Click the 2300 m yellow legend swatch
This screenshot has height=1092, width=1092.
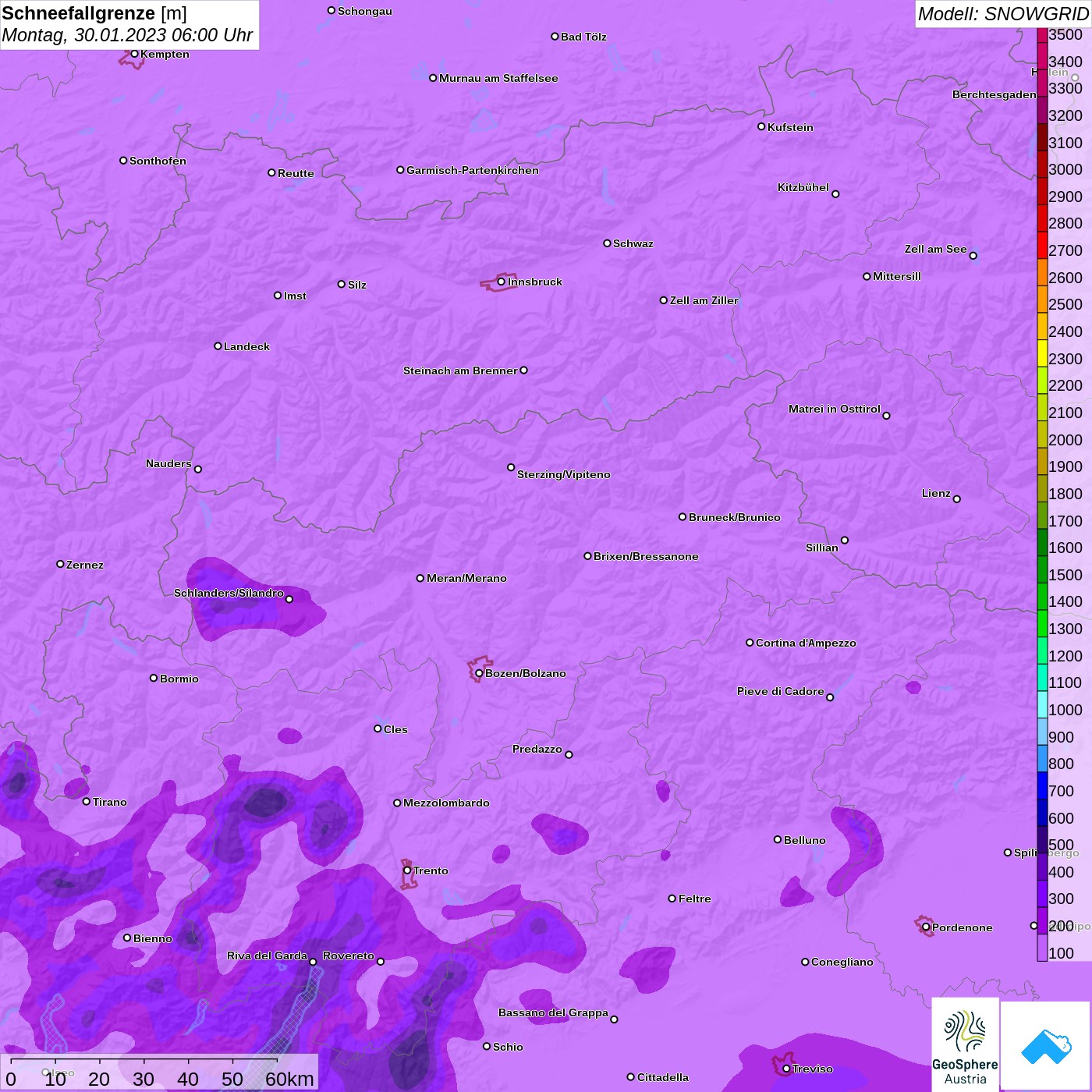(x=1042, y=353)
